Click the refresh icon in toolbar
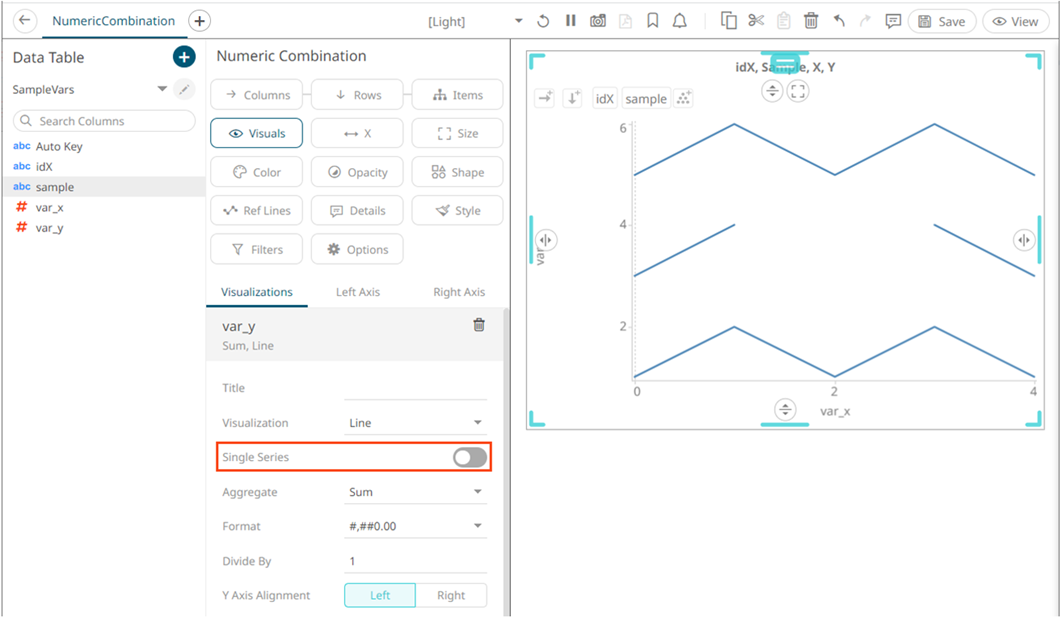Image resolution: width=1062 pixels, height=618 pixels. [543, 21]
